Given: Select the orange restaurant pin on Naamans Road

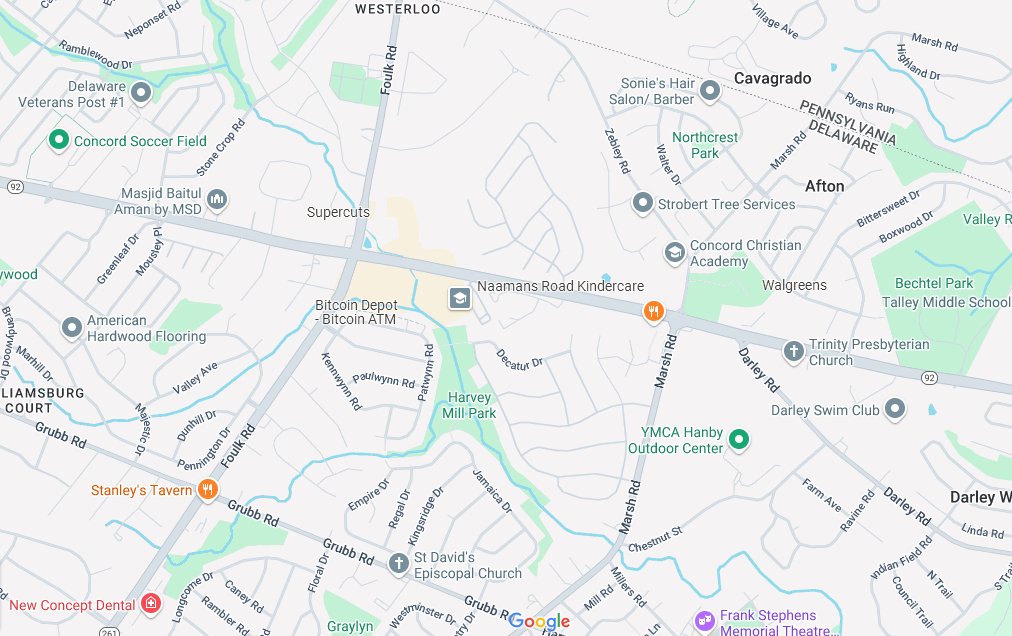Looking at the screenshot, I should click(654, 312).
